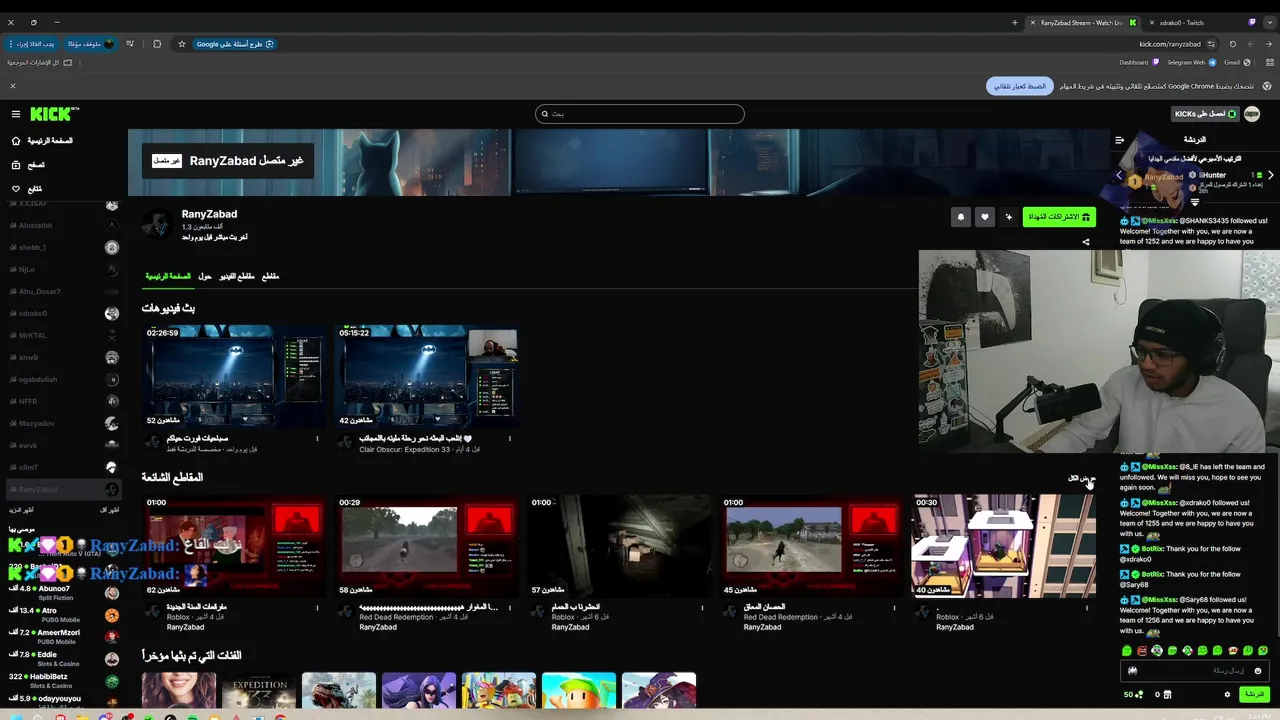Click the Ask Google chip in the address bar

235,44
